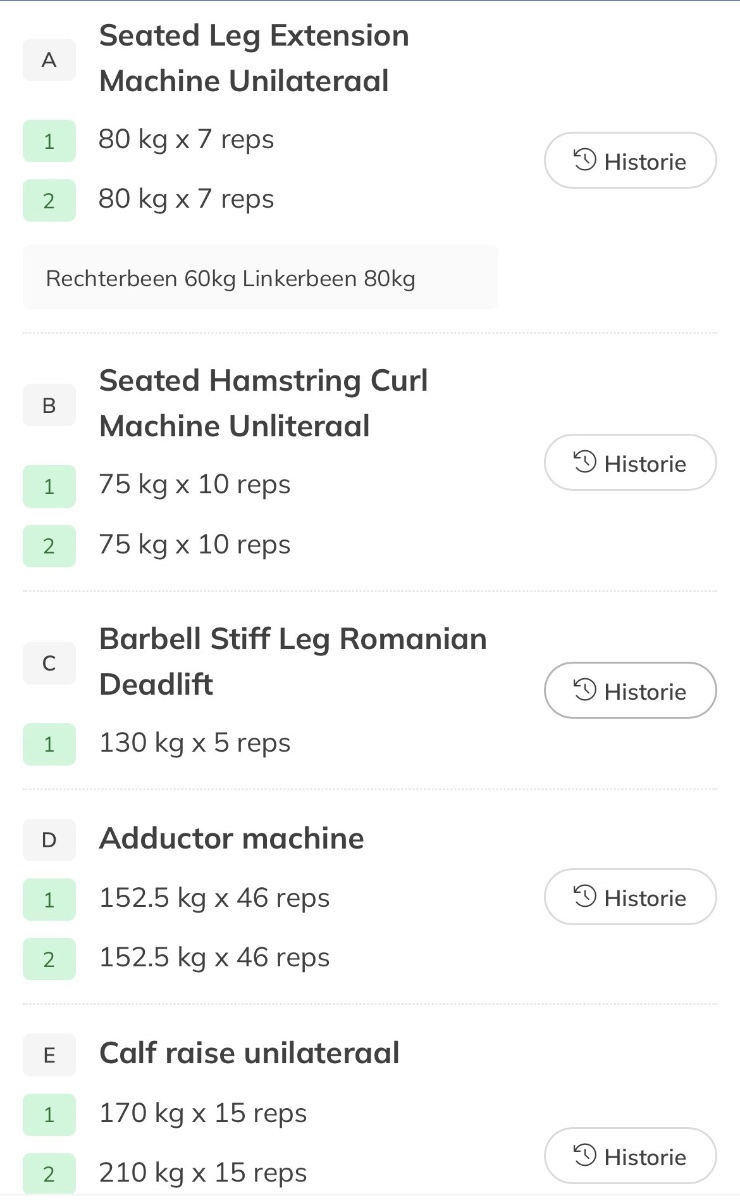Viewport: 740px width, 1200px height.
Task: Select set 2 badge of Hamstring Curl
Action: pos(49,546)
